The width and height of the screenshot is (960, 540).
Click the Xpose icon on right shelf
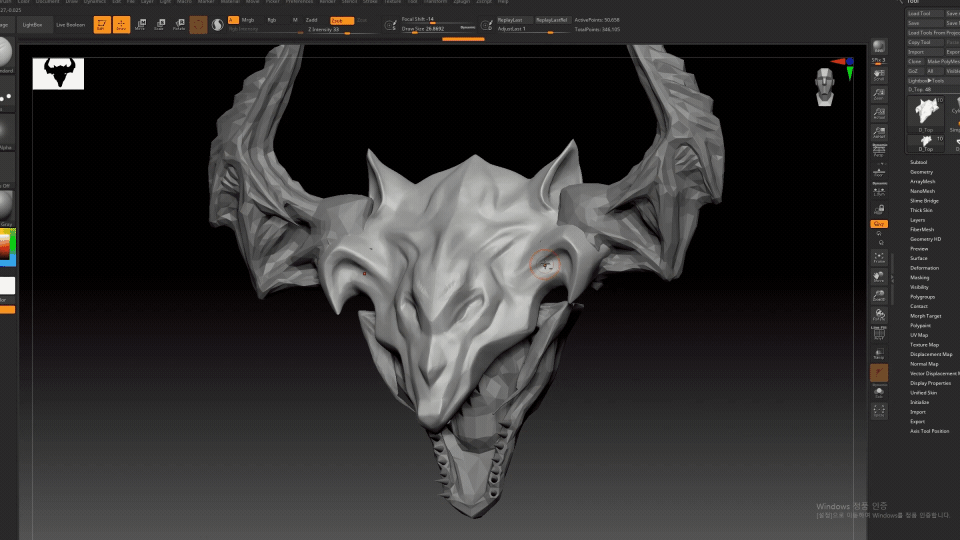pos(879,411)
